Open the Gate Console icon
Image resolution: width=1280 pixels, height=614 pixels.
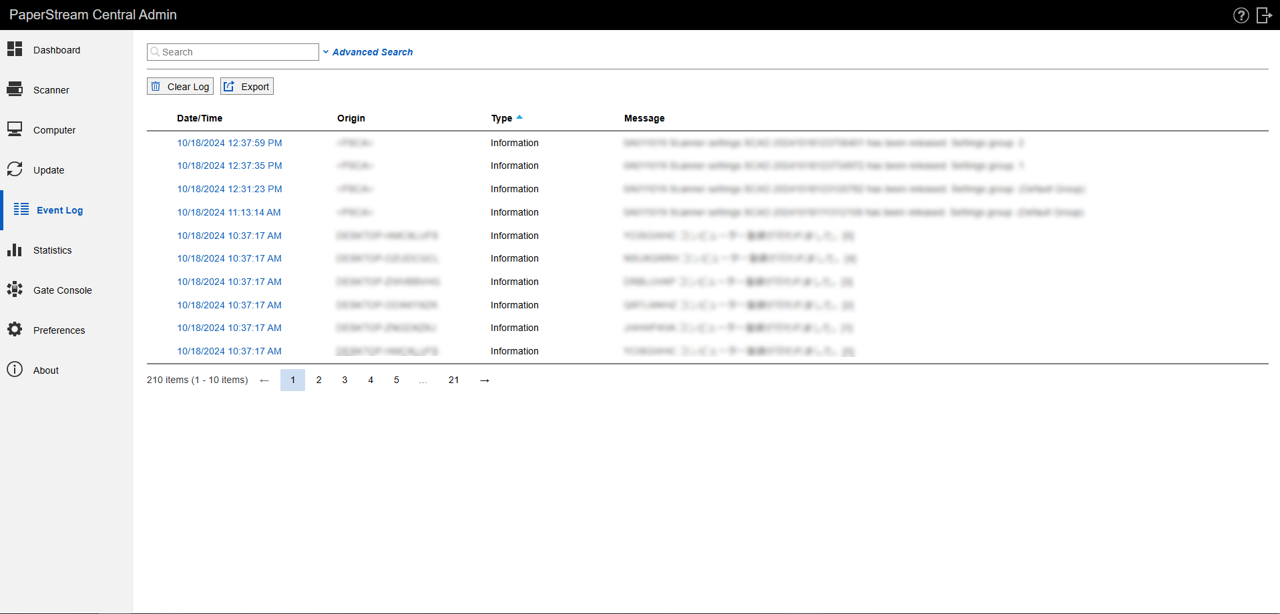15,290
